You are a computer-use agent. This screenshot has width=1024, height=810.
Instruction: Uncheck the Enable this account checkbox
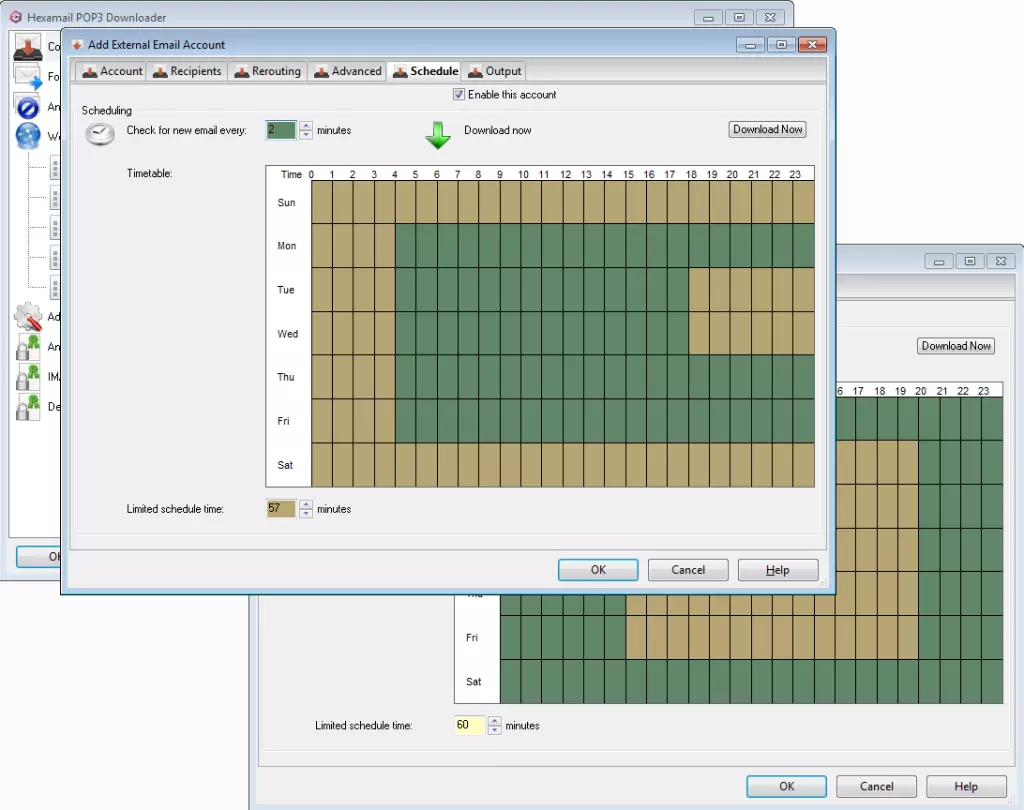(x=459, y=95)
